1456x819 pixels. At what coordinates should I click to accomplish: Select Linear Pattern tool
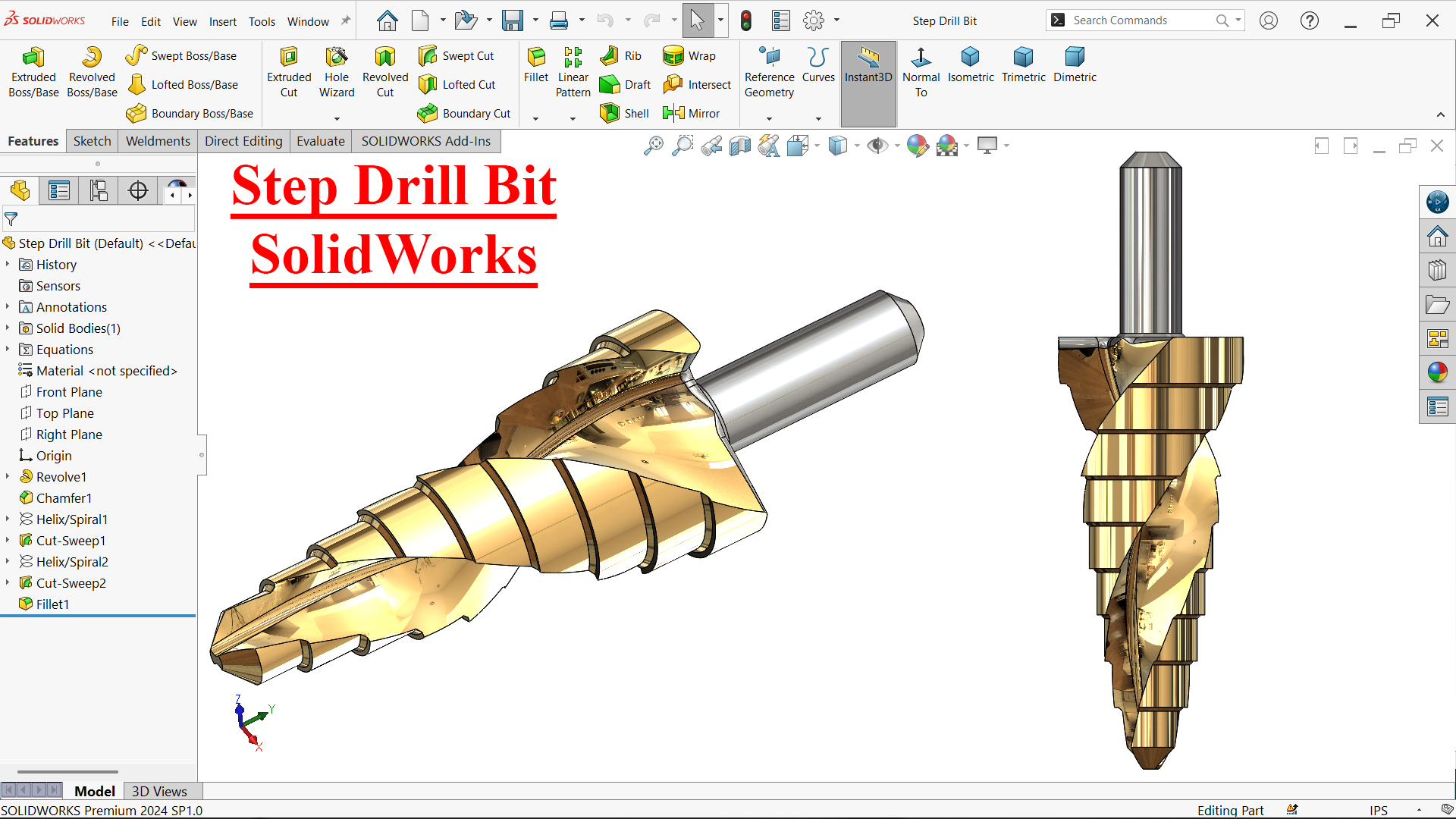[573, 72]
